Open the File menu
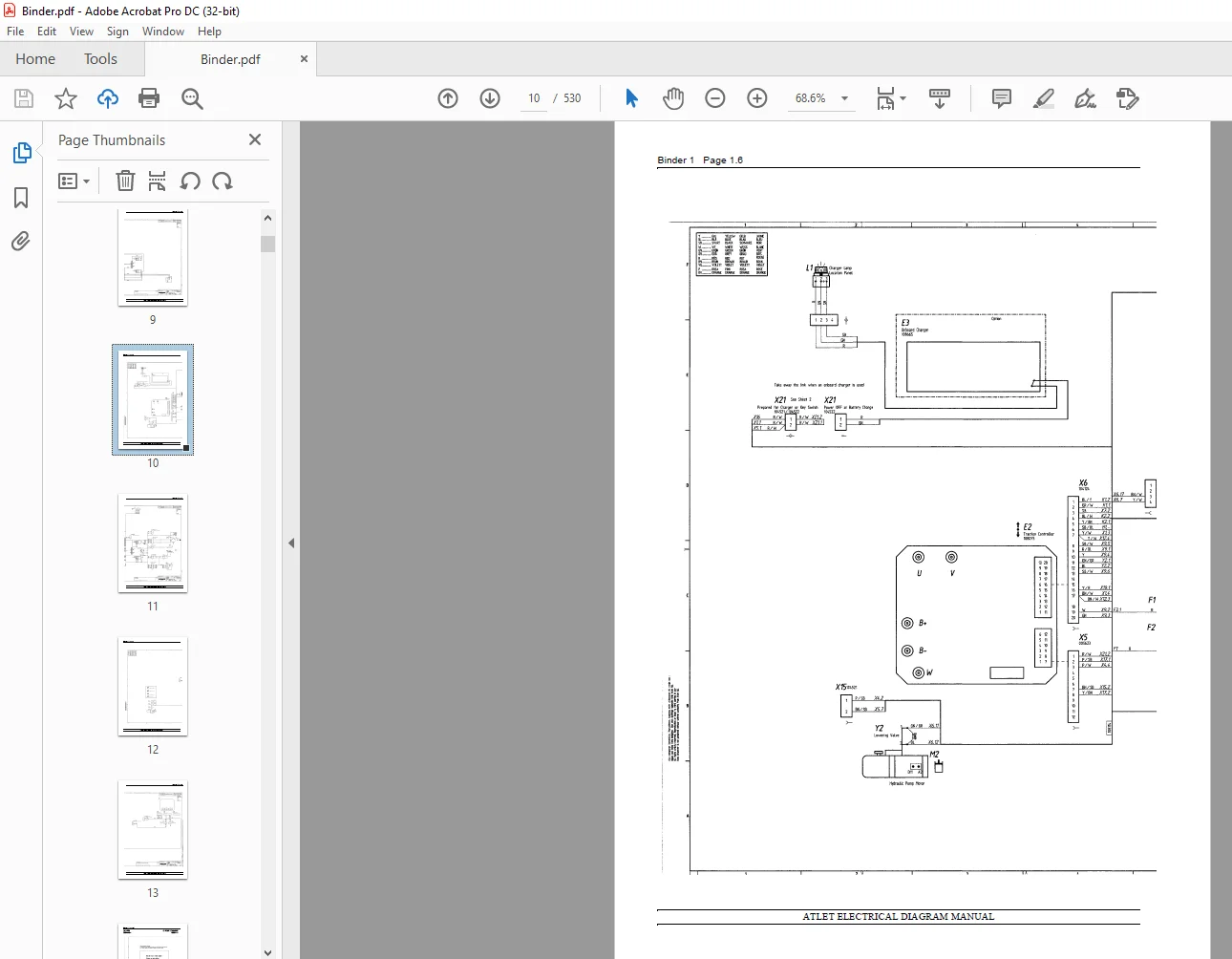Screen dimensions: 1232x959 [x=15, y=32]
